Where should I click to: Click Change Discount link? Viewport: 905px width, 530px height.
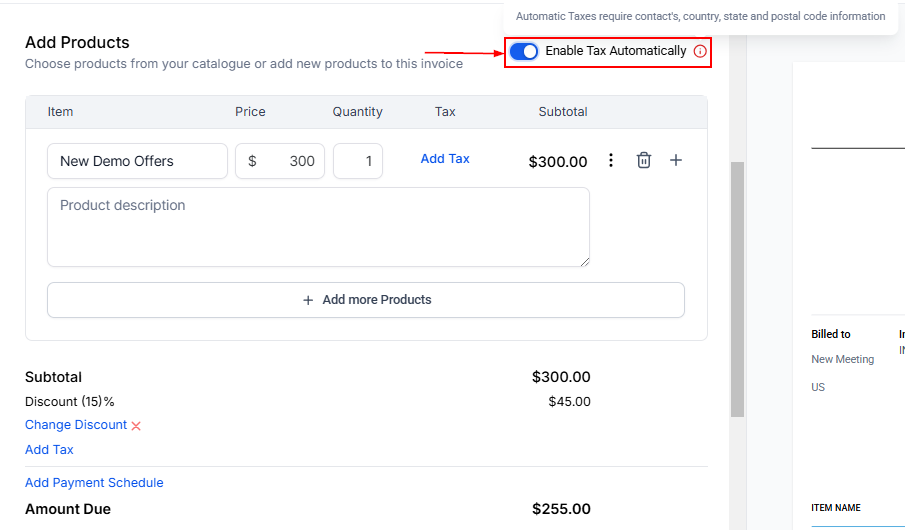point(76,425)
